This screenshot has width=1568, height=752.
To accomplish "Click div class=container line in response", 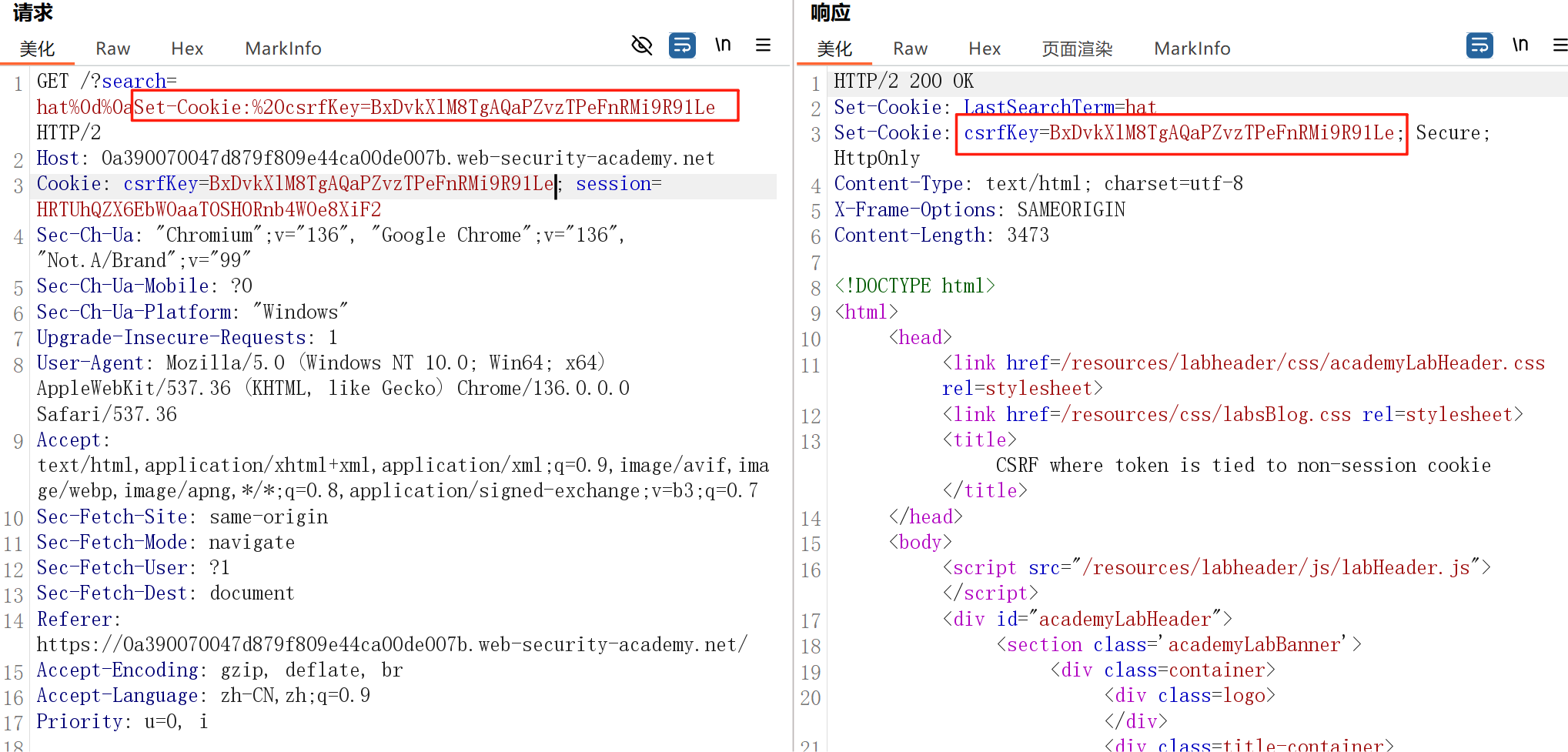I will 1162,670.
